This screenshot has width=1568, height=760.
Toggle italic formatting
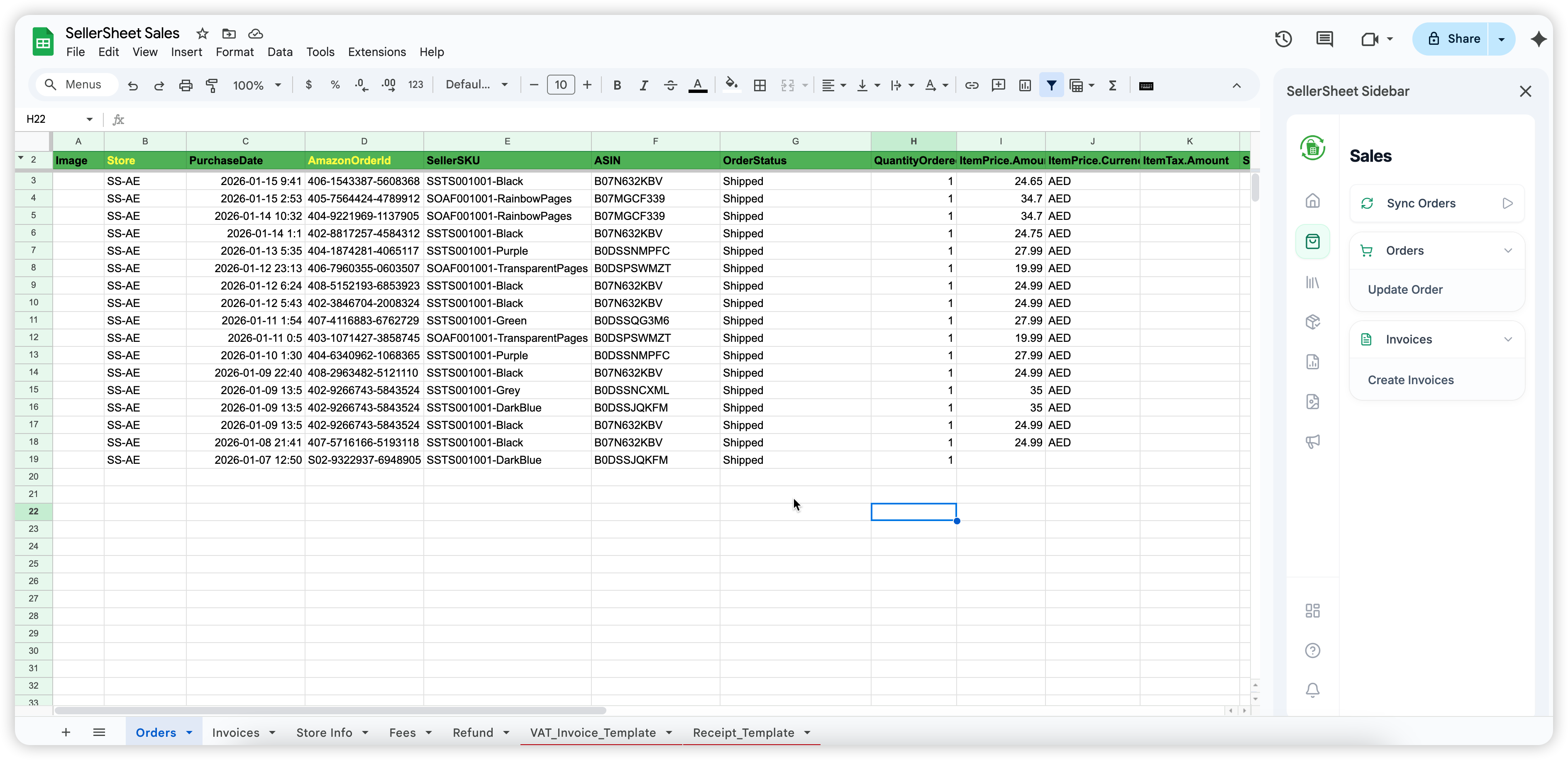(x=644, y=85)
